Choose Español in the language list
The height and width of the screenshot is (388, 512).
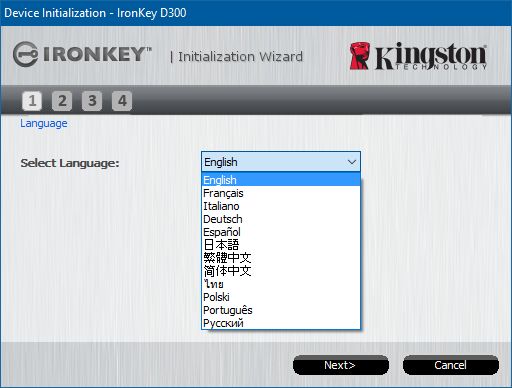[281, 232]
